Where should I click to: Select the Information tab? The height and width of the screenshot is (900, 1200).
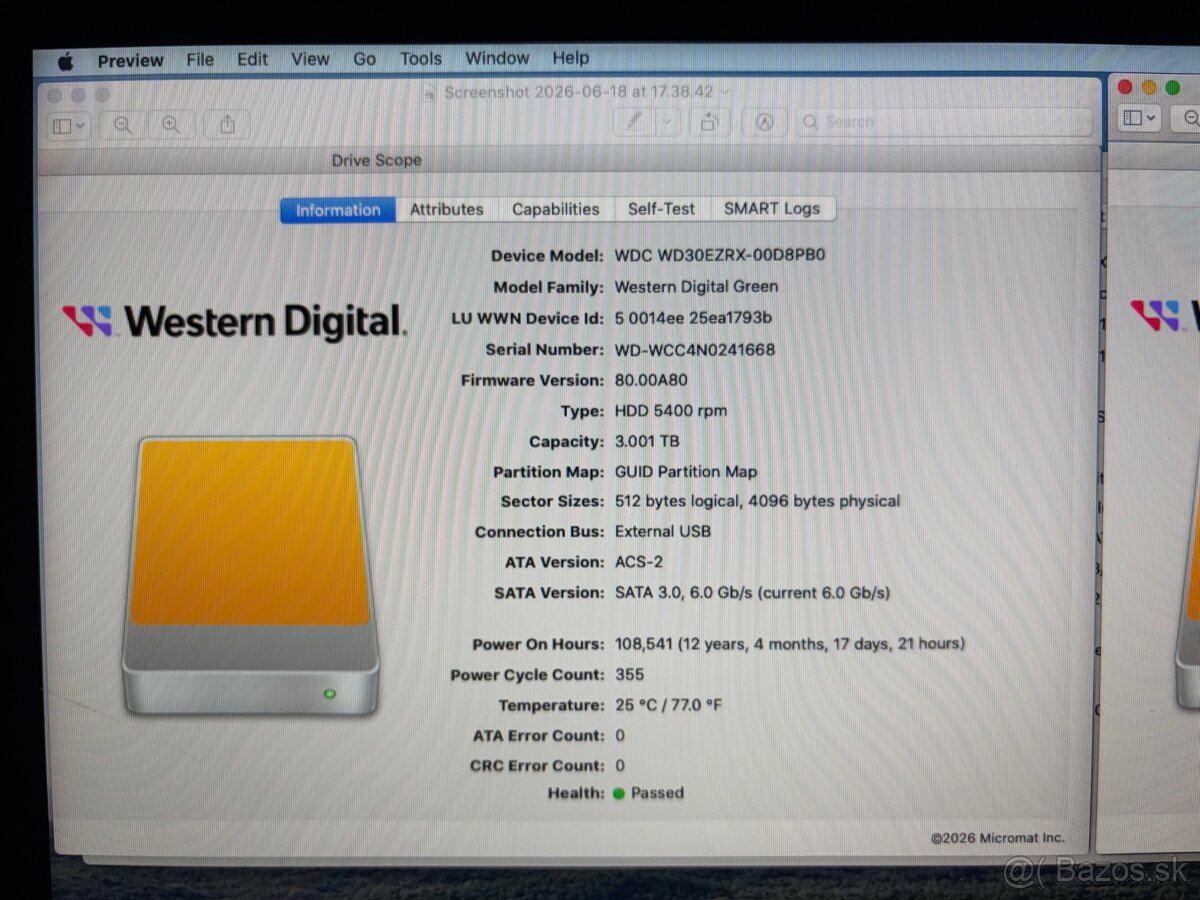coord(338,210)
